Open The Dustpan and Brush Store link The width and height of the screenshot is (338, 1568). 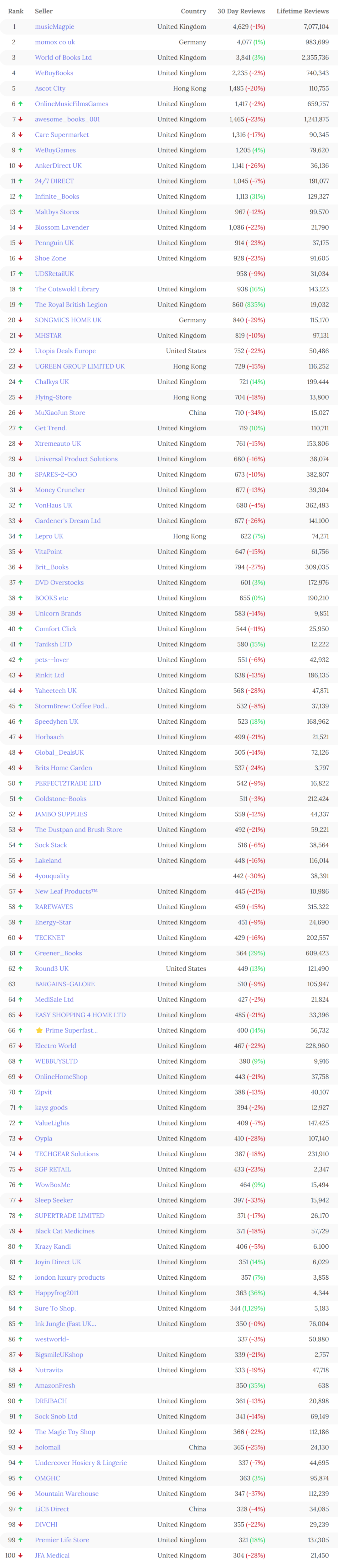click(x=79, y=830)
